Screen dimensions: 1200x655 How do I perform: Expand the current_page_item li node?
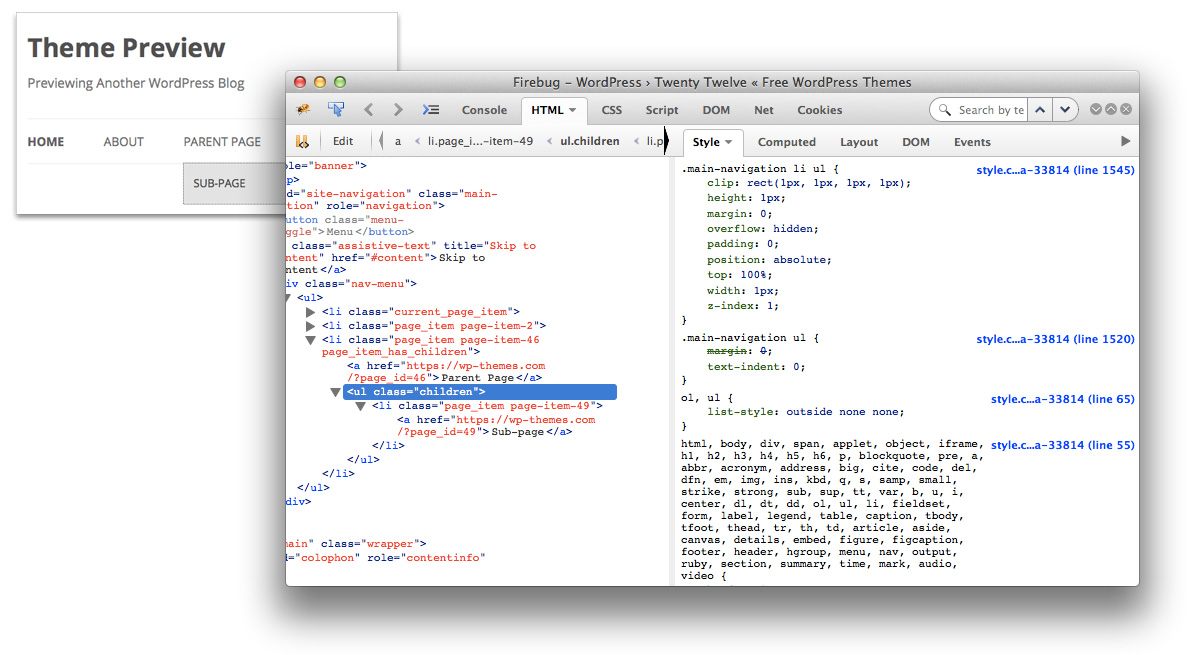311,312
